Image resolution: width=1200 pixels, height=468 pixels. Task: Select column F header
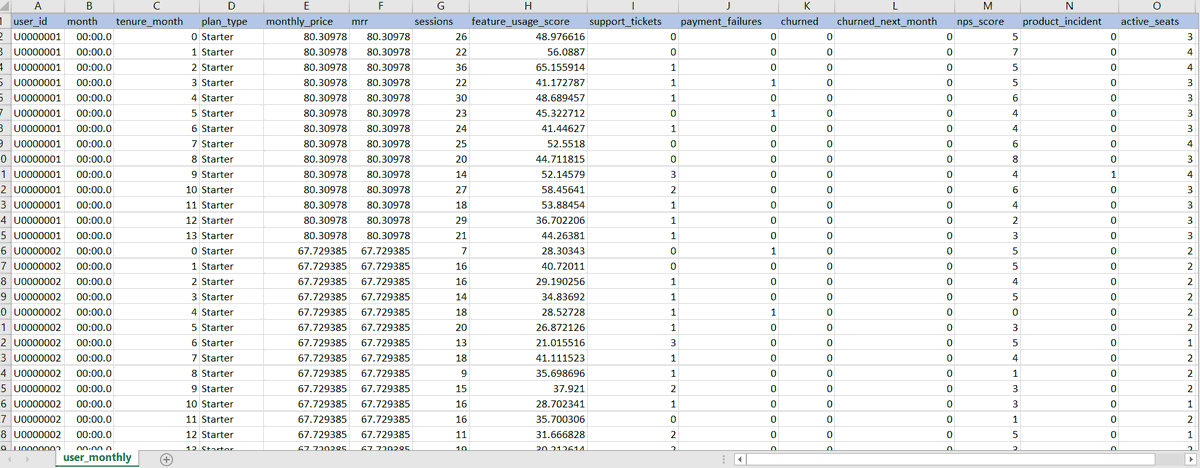(x=380, y=6)
